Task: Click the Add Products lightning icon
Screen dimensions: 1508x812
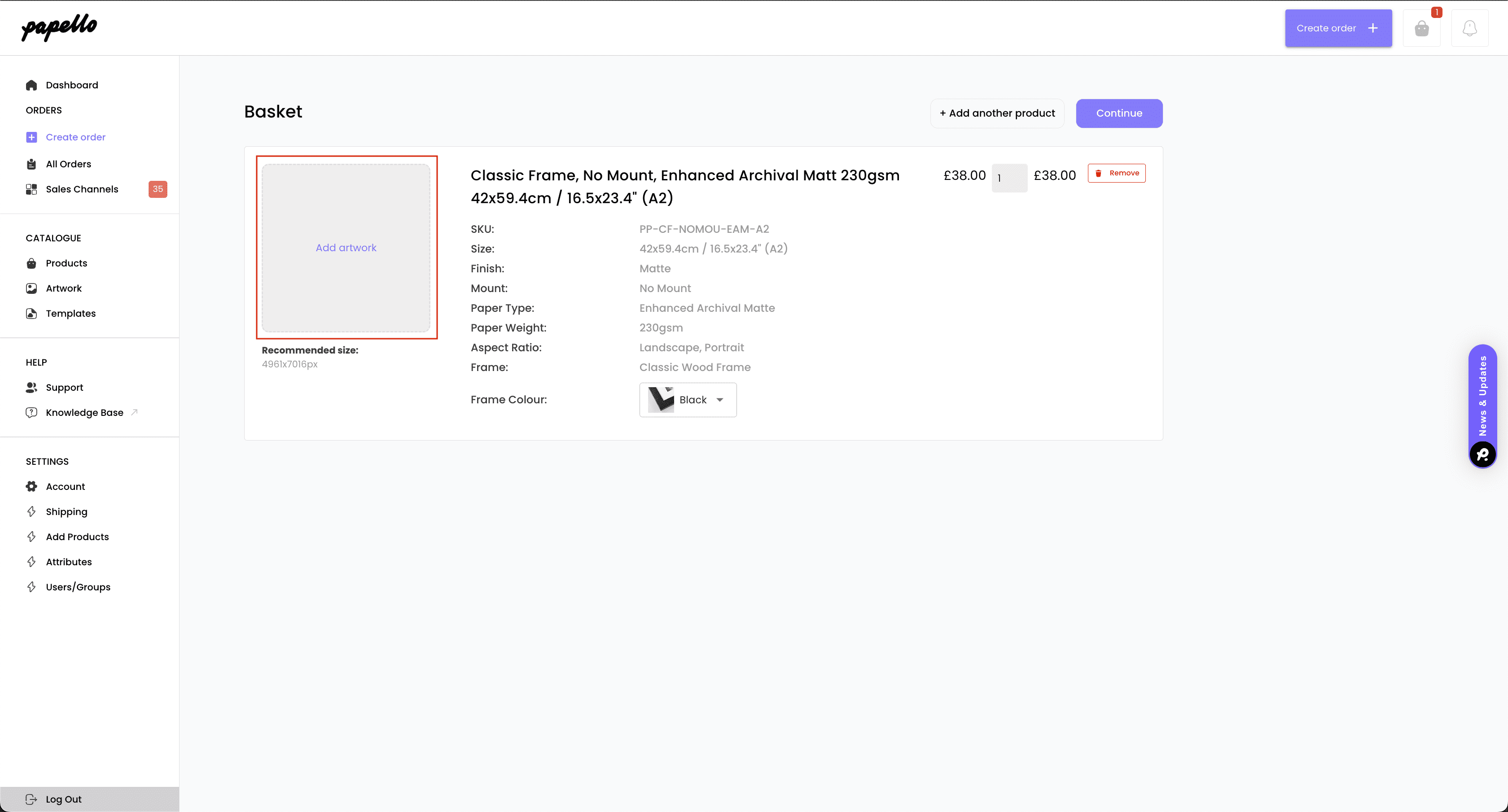Action: pyautogui.click(x=31, y=537)
